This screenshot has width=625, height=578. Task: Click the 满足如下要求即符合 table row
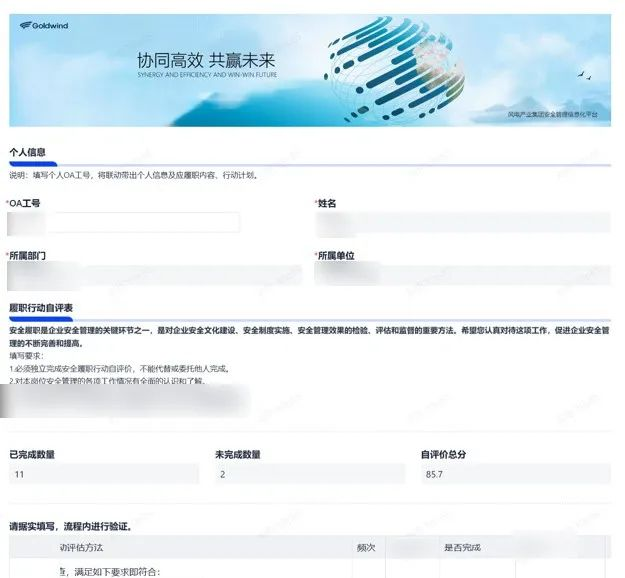tap(120, 571)
